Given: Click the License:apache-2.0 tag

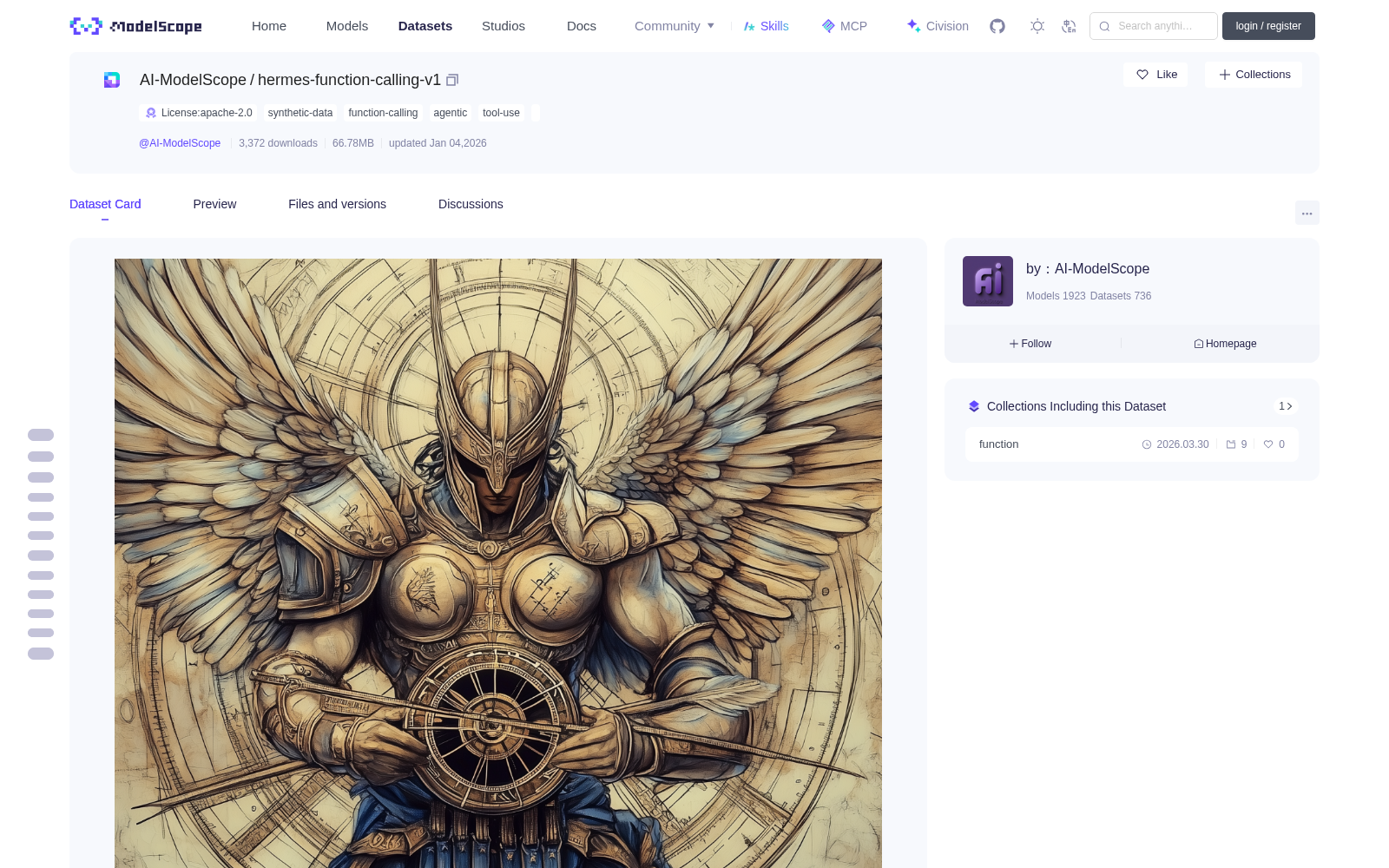Looking at the screenshot, I should pos(199,113).
